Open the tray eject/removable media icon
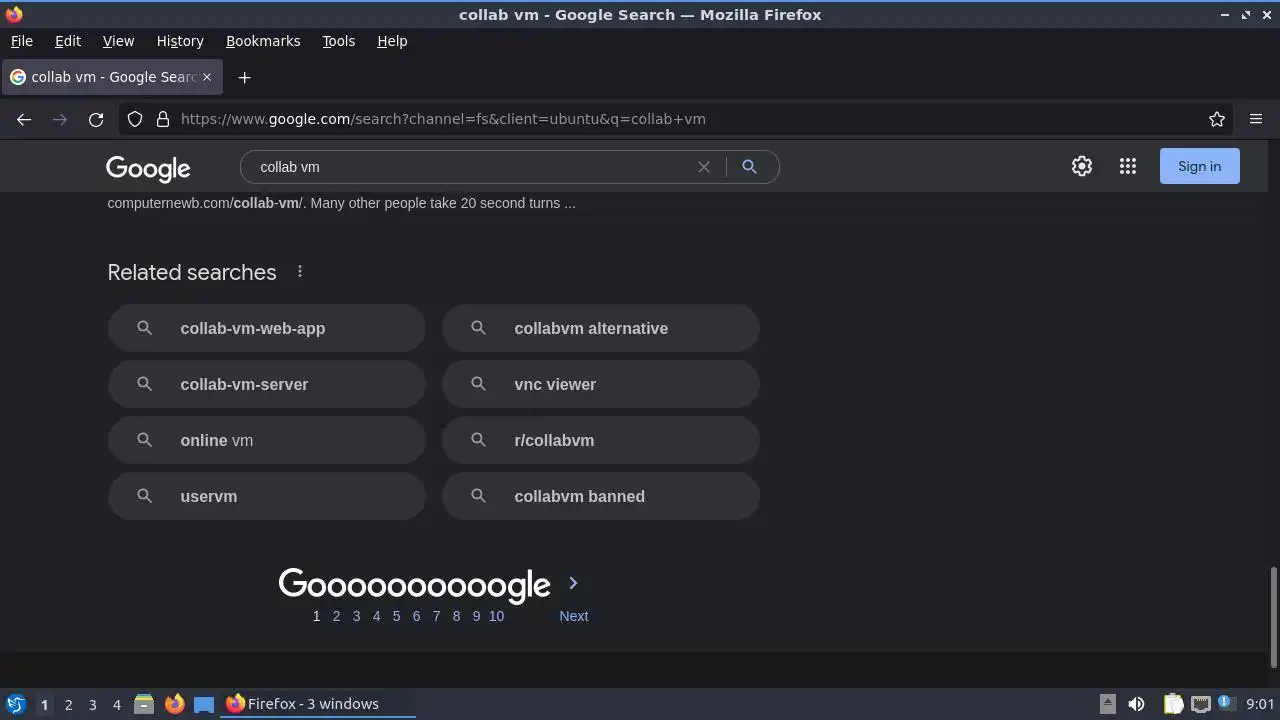The width and height of the screenshot is (1280, 720). (x=1108, y=704)
